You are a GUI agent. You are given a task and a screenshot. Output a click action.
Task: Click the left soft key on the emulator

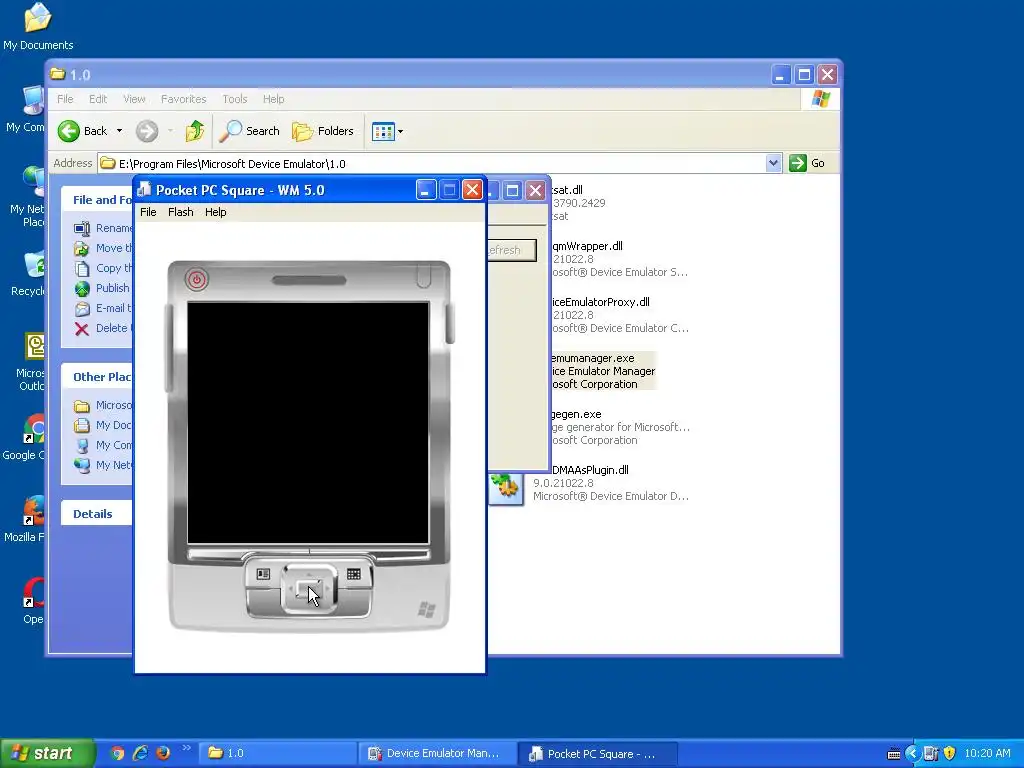[263, 574]
